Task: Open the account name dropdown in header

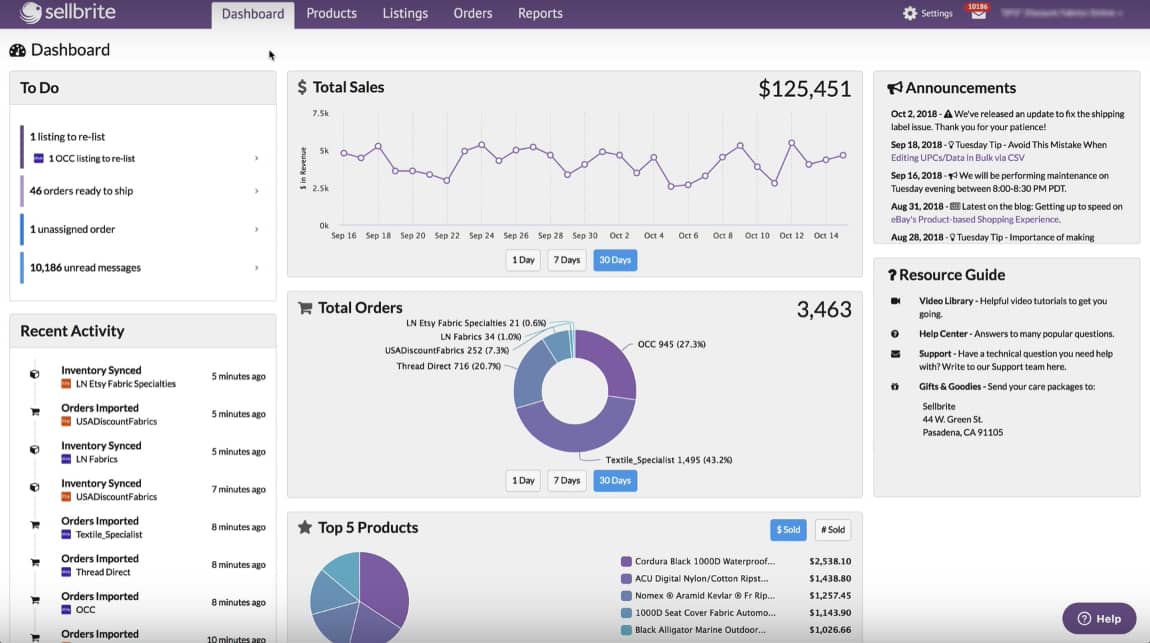Action: pyautogui.click(x=1062, y=13)
